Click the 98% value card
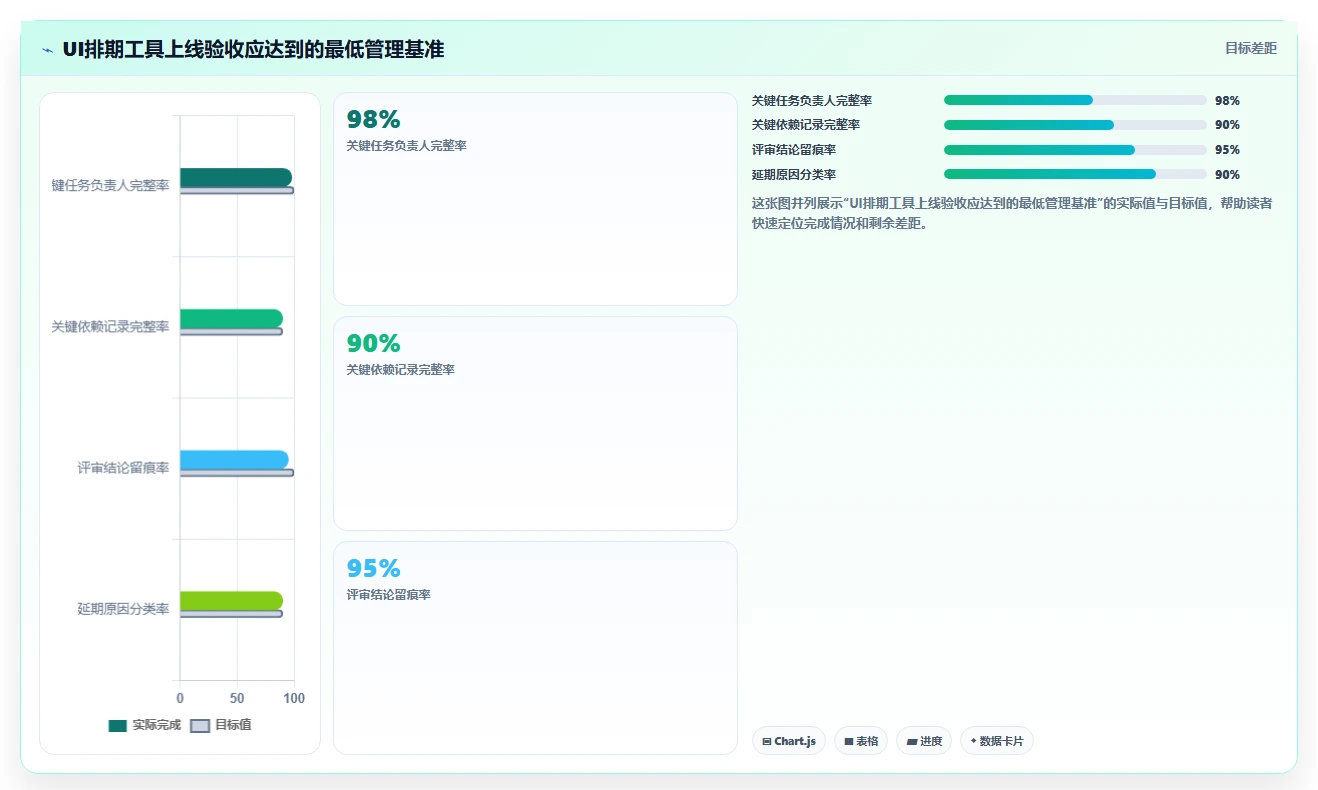 (x=535, y=199)
